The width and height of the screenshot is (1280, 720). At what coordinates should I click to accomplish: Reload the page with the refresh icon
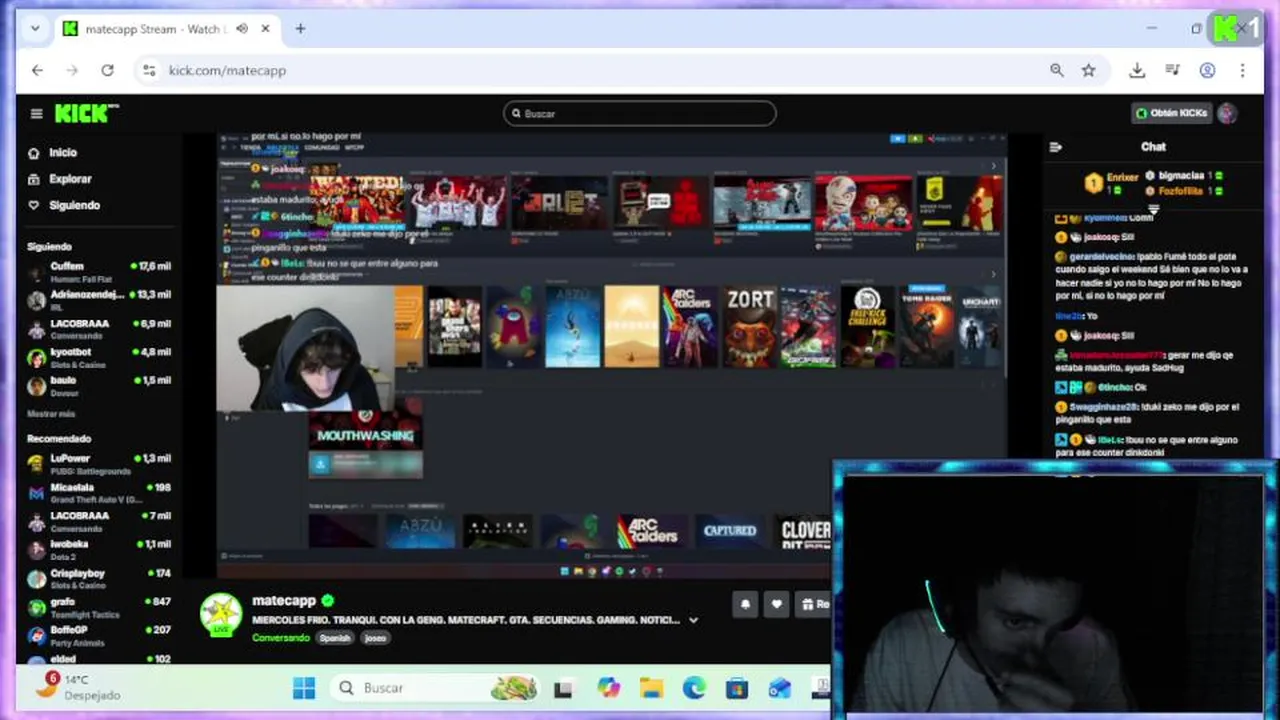(x=107, y=70)
